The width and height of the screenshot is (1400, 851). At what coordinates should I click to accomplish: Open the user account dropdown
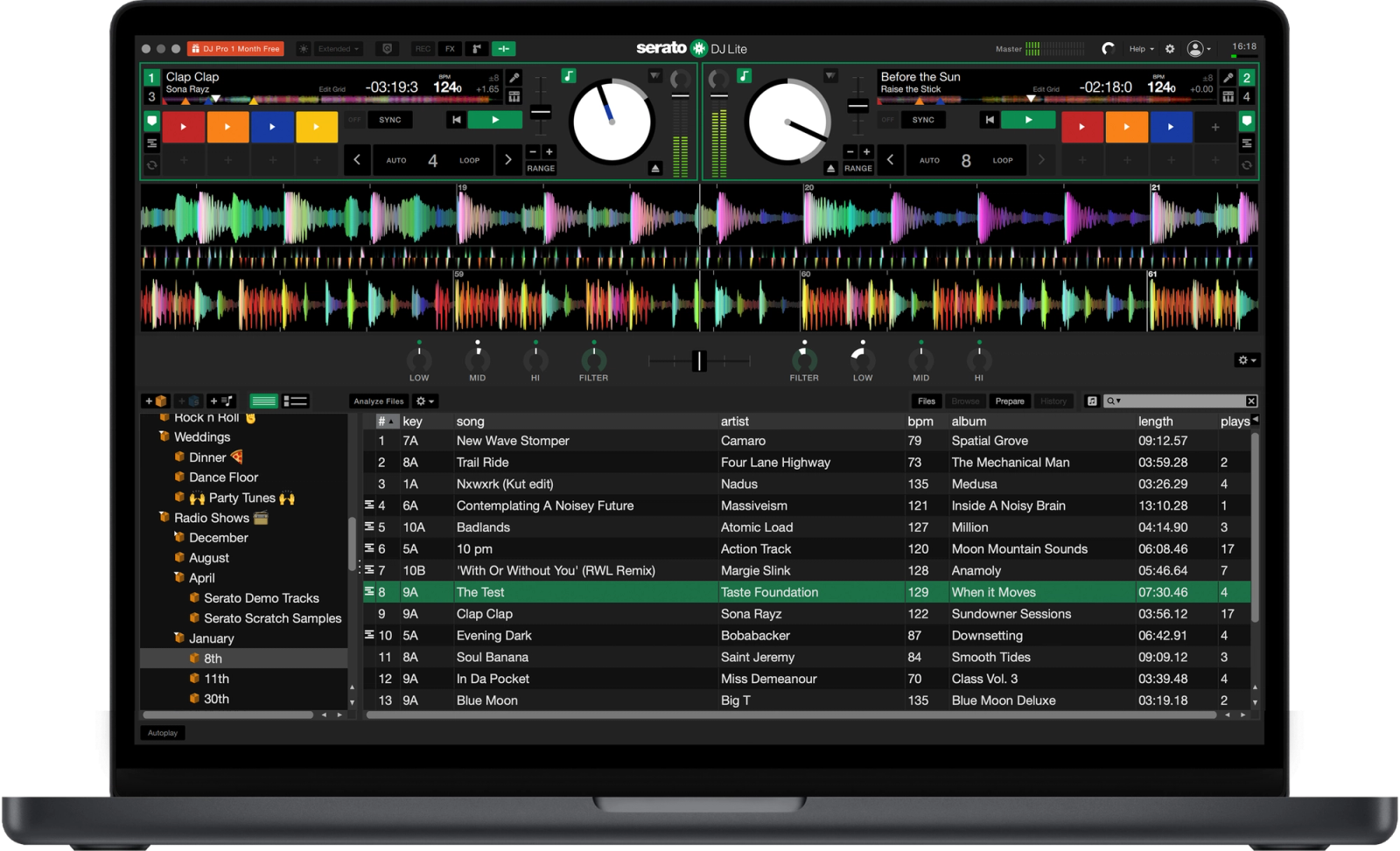pyautogui.click(x=1199, y=49)
